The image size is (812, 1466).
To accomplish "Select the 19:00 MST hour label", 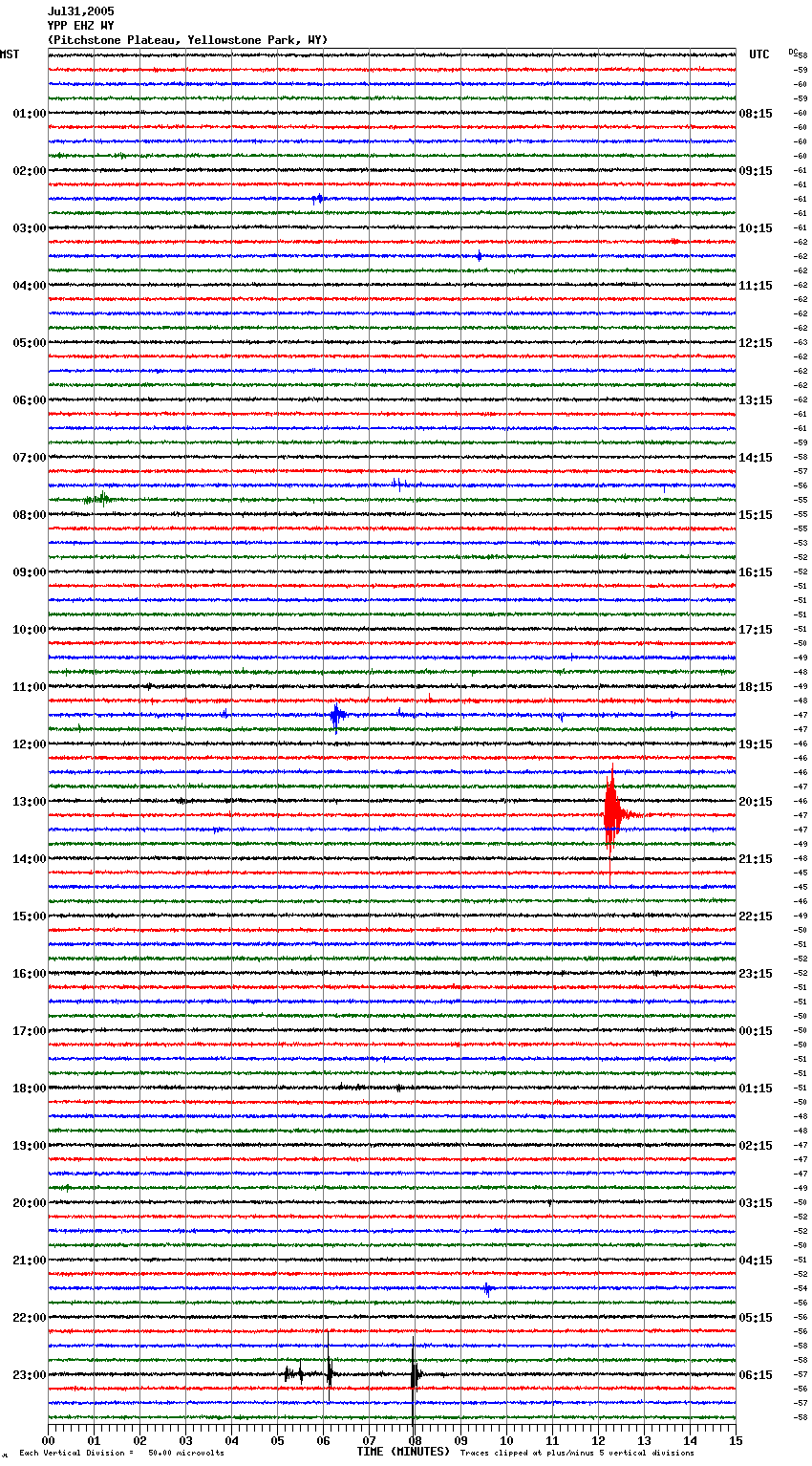I will [29, 1146].
